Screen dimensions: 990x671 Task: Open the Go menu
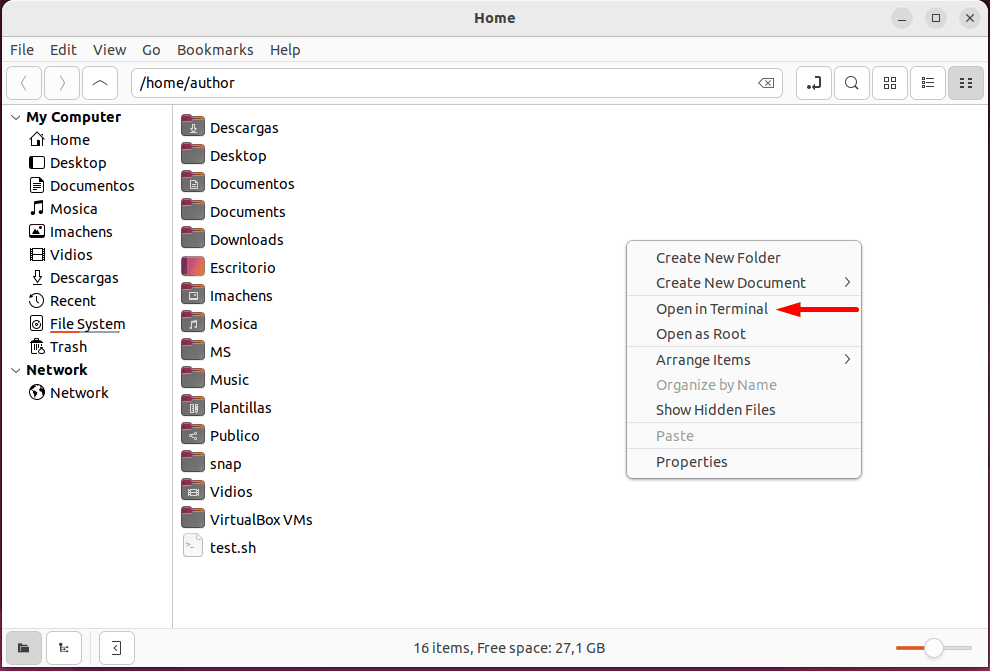pyautogui.click(x=151, y=50)
